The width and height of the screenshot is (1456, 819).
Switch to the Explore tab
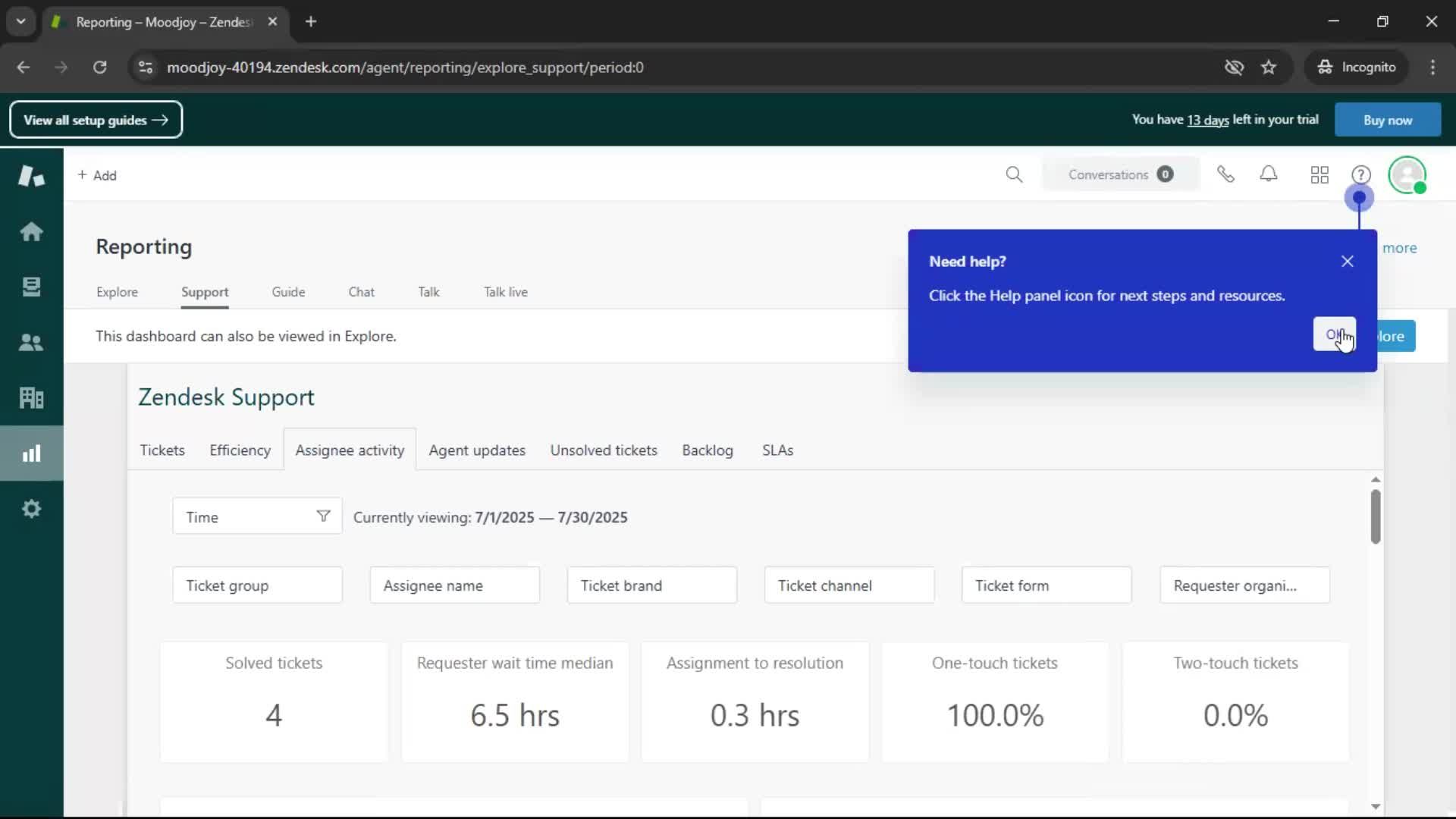tap(117, 292)
